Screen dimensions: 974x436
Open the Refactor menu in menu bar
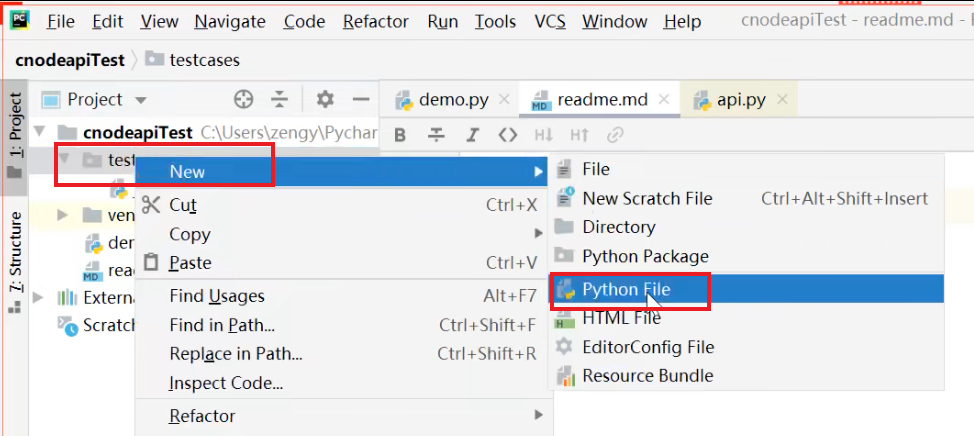(x=376, y=22)
